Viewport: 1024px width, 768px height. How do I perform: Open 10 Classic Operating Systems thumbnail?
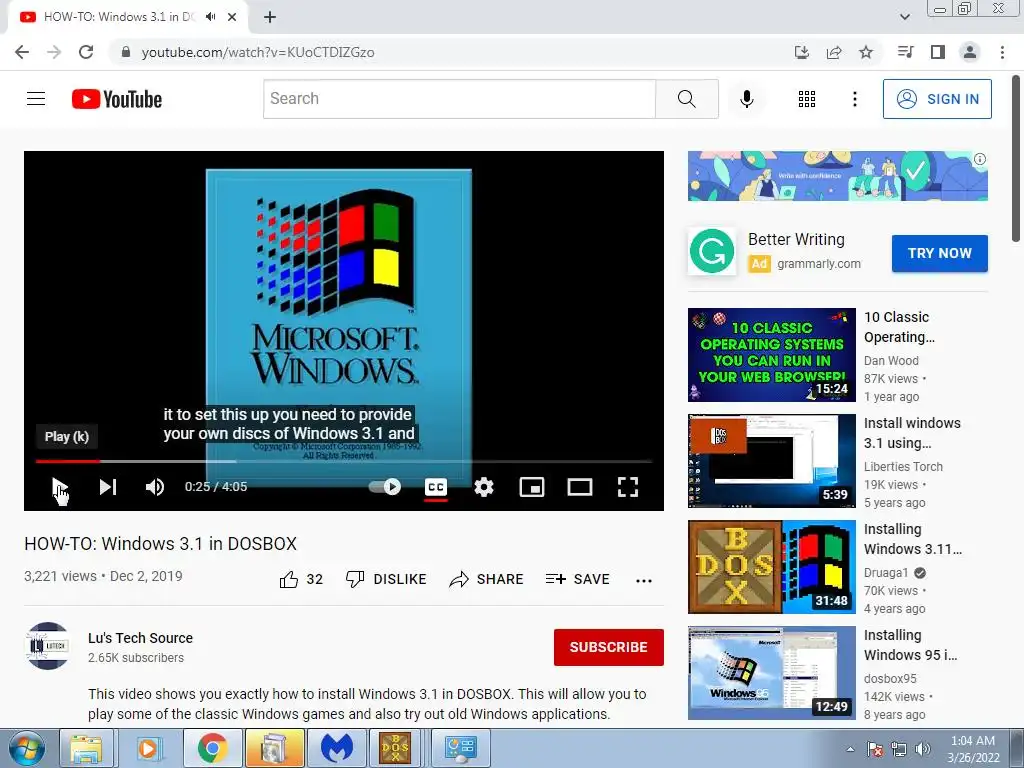tap(771, 355)
